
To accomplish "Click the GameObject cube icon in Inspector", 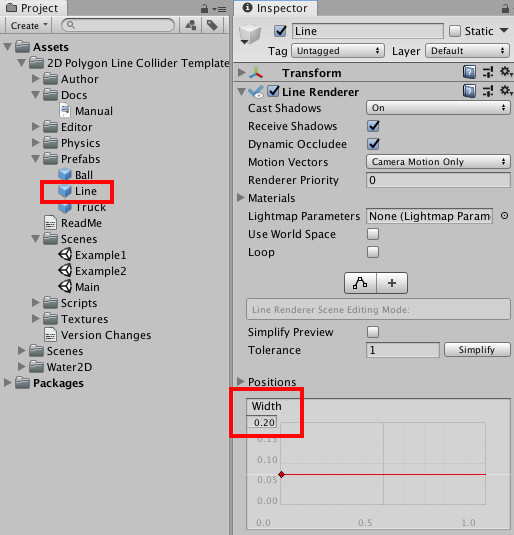I will tap(250, 34).
